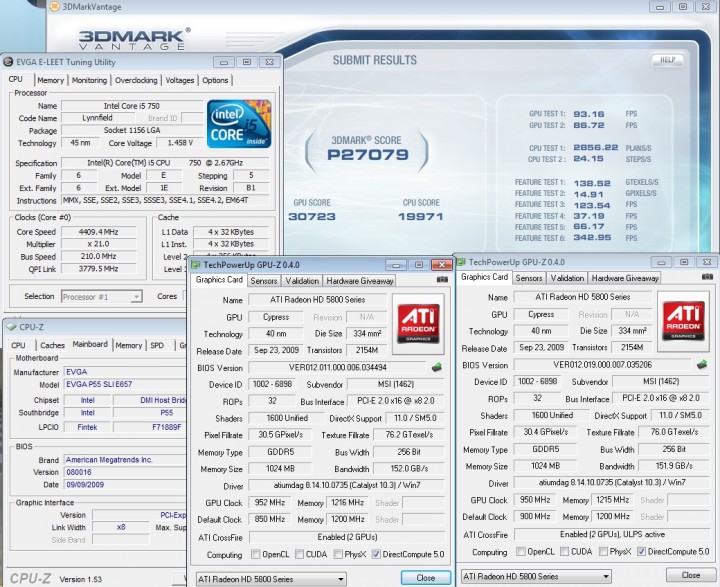
Task: Click the ATI Radeon logo in left GPU-Z
Action: coord(418,323)
